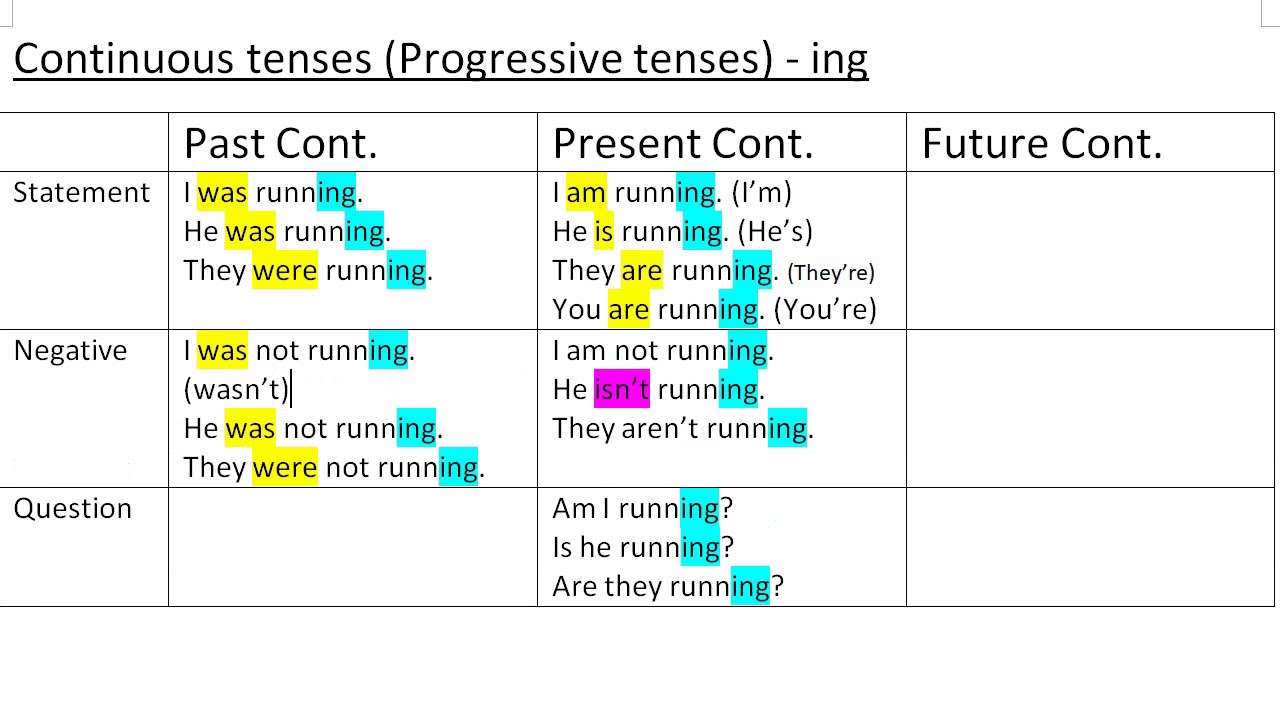Click the "Future Cont." column header
Viewport: 1280px width, 720px height.
pyautogui.click(x=1041, y=144)
